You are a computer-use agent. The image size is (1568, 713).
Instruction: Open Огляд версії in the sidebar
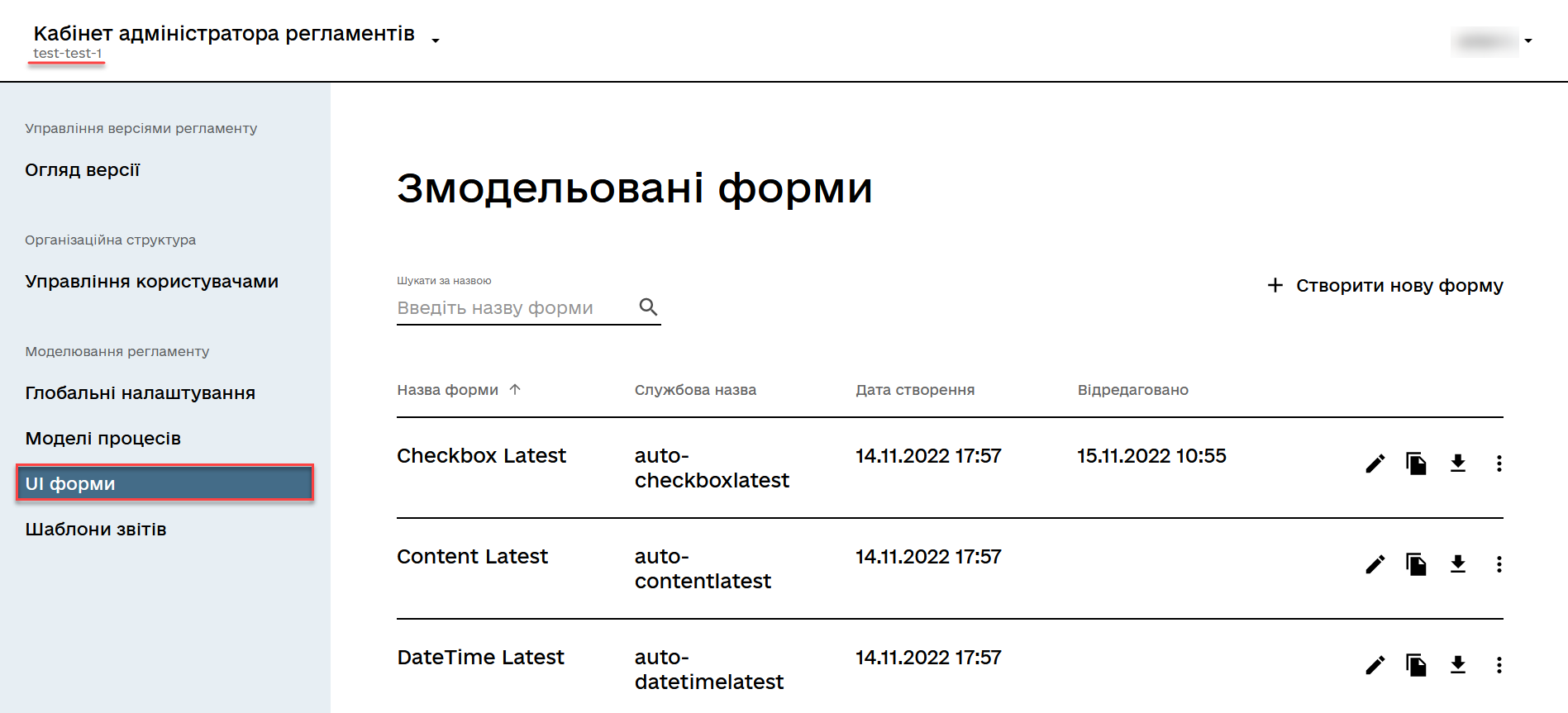[x=83, y=170]
